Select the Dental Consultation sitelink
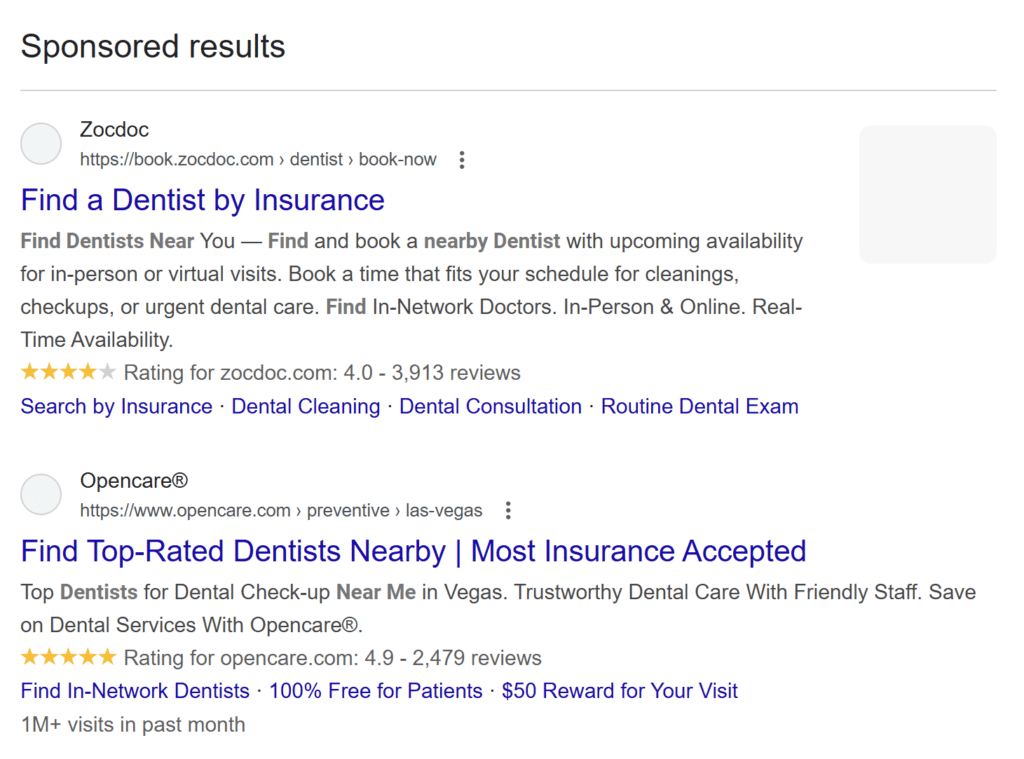 click(490, 406)
